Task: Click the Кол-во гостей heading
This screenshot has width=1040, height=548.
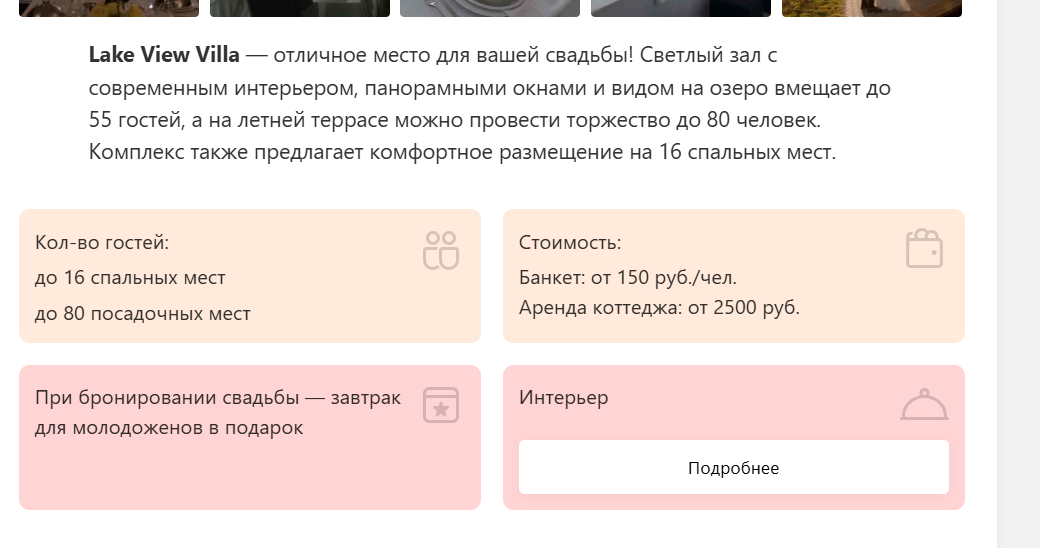Action: 102,243
